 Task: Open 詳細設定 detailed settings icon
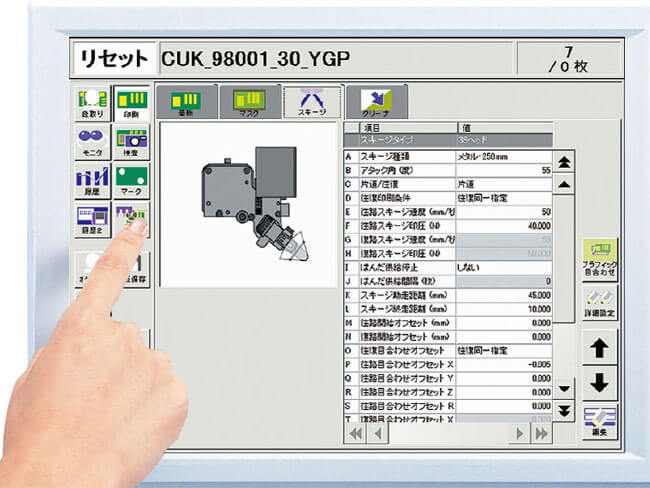[601, 304]
